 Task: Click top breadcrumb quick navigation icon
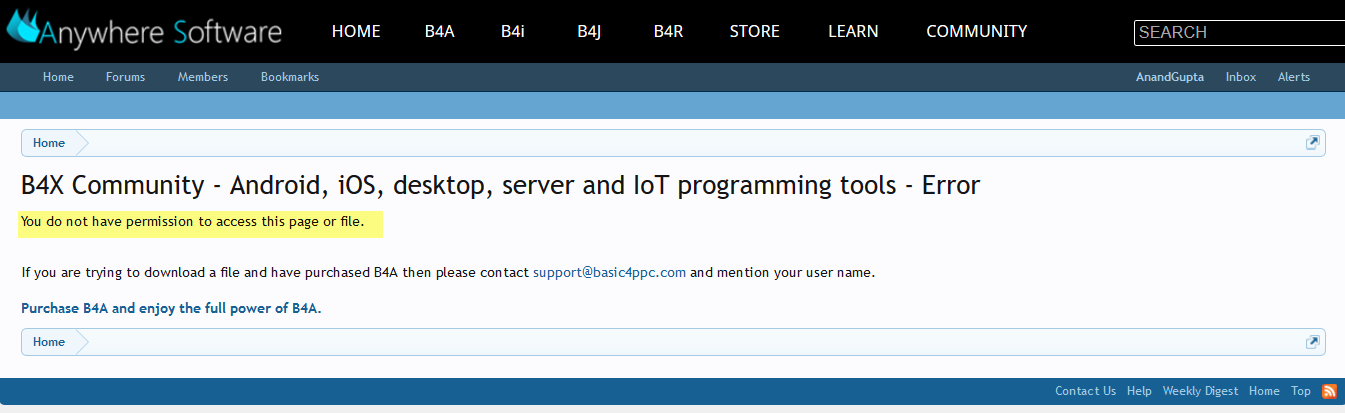click(1313, 143)
